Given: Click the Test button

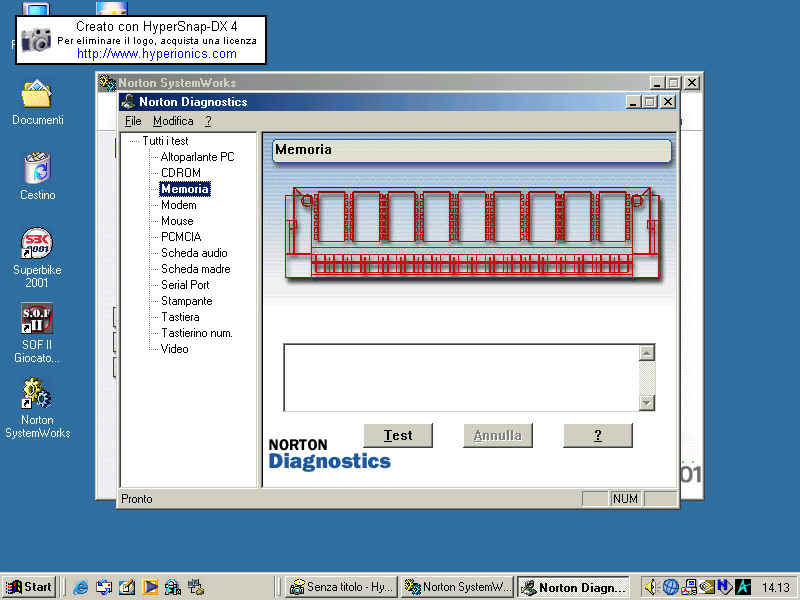Looking at the screenshot, I should 398,435.
